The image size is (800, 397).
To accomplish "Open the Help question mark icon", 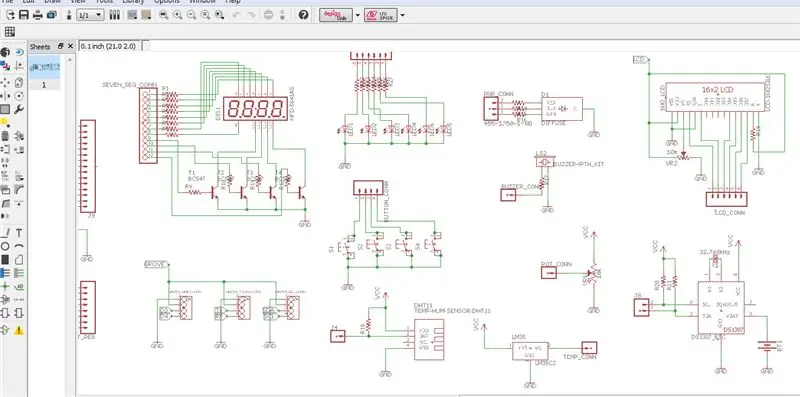I will pyautogui.click(x=304, y=15).
